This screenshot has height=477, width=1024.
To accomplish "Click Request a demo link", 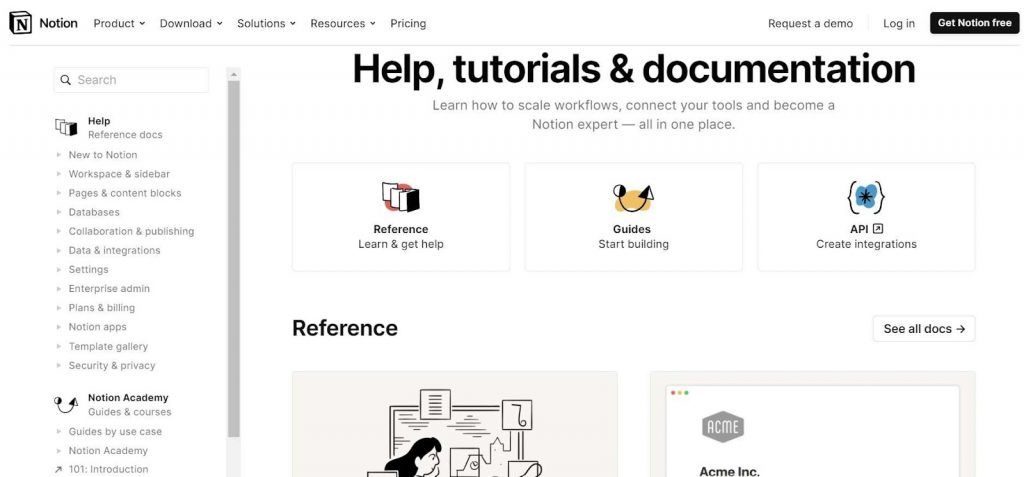I will tap(810, 24).
